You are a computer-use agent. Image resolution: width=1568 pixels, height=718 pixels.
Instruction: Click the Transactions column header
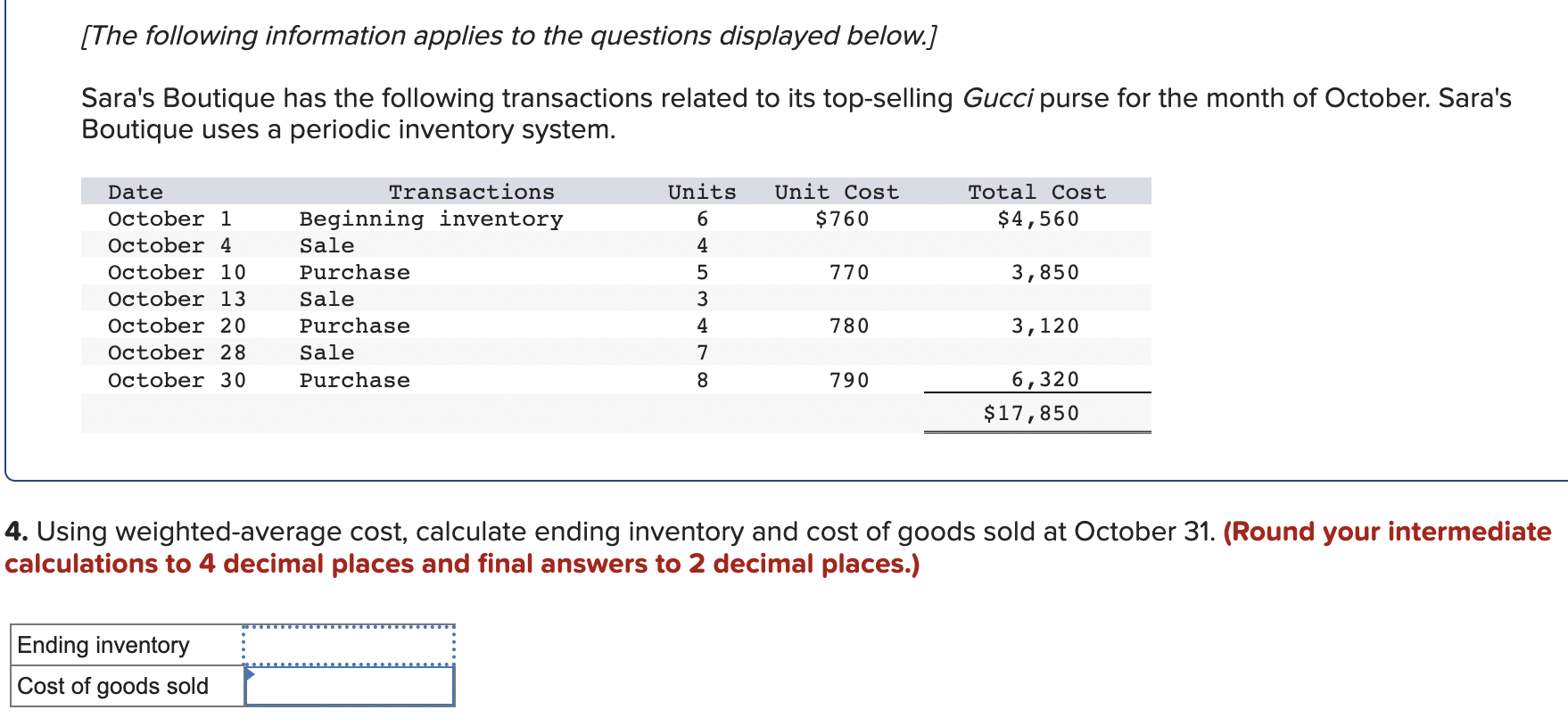[x=471, y=192]
